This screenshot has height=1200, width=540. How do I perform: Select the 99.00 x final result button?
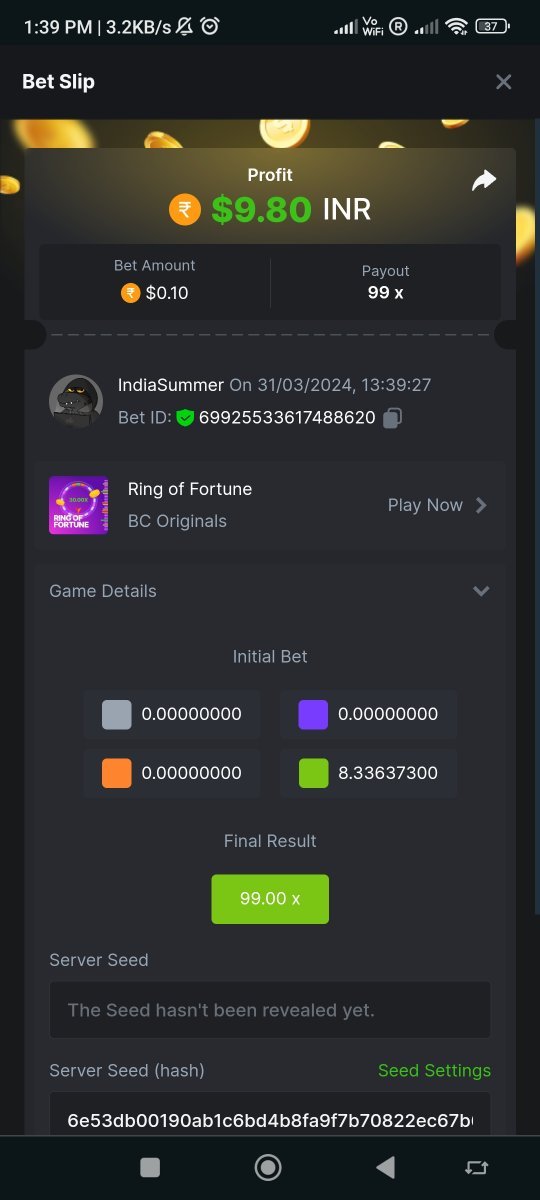click(x=270, y=898)
